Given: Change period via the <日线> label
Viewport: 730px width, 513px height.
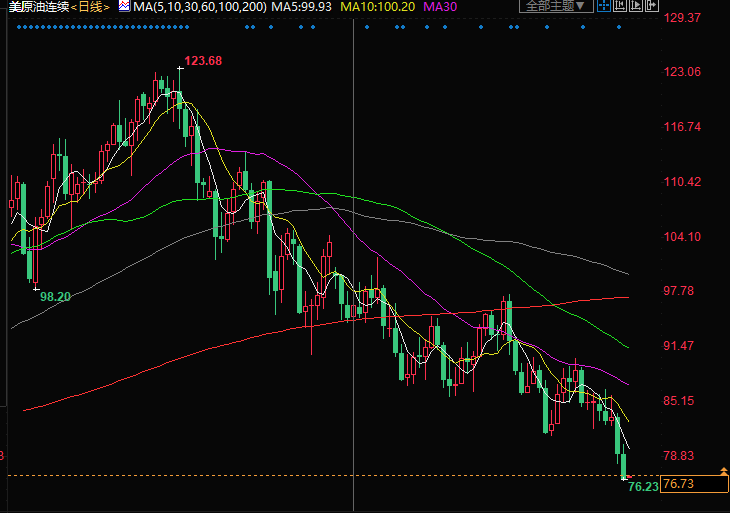Looking at the screenshot, I should pyautogui.click(x=87, y=8).
